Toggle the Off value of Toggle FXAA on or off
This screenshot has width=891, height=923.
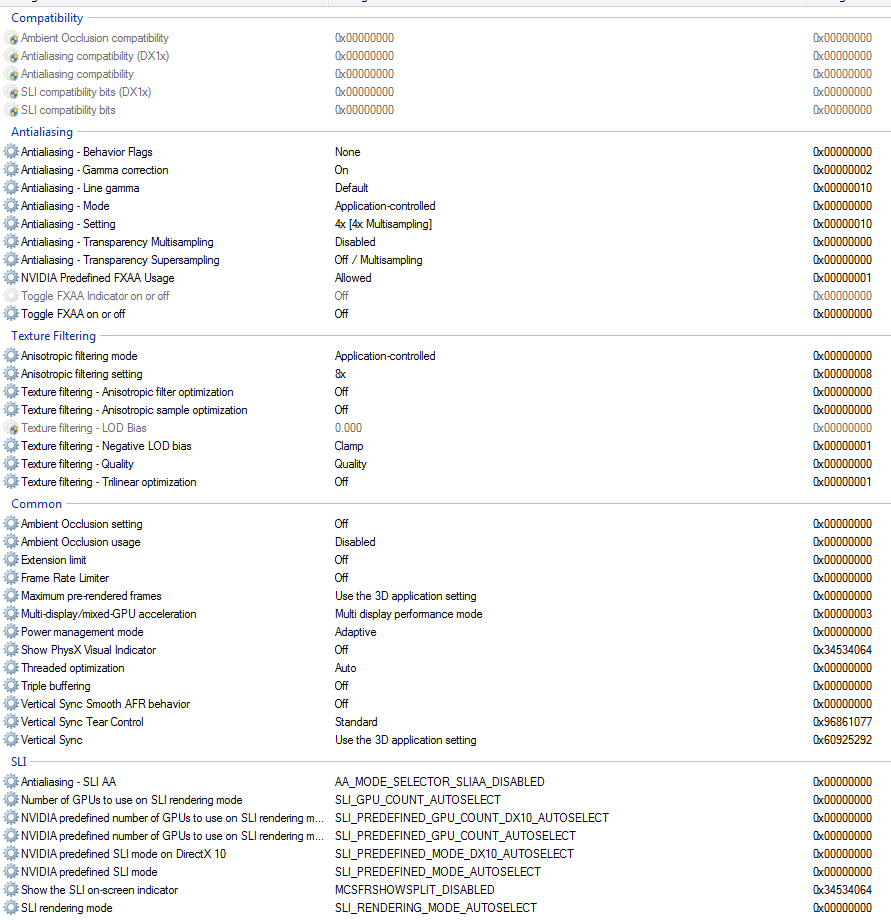(x=342, y=314)
